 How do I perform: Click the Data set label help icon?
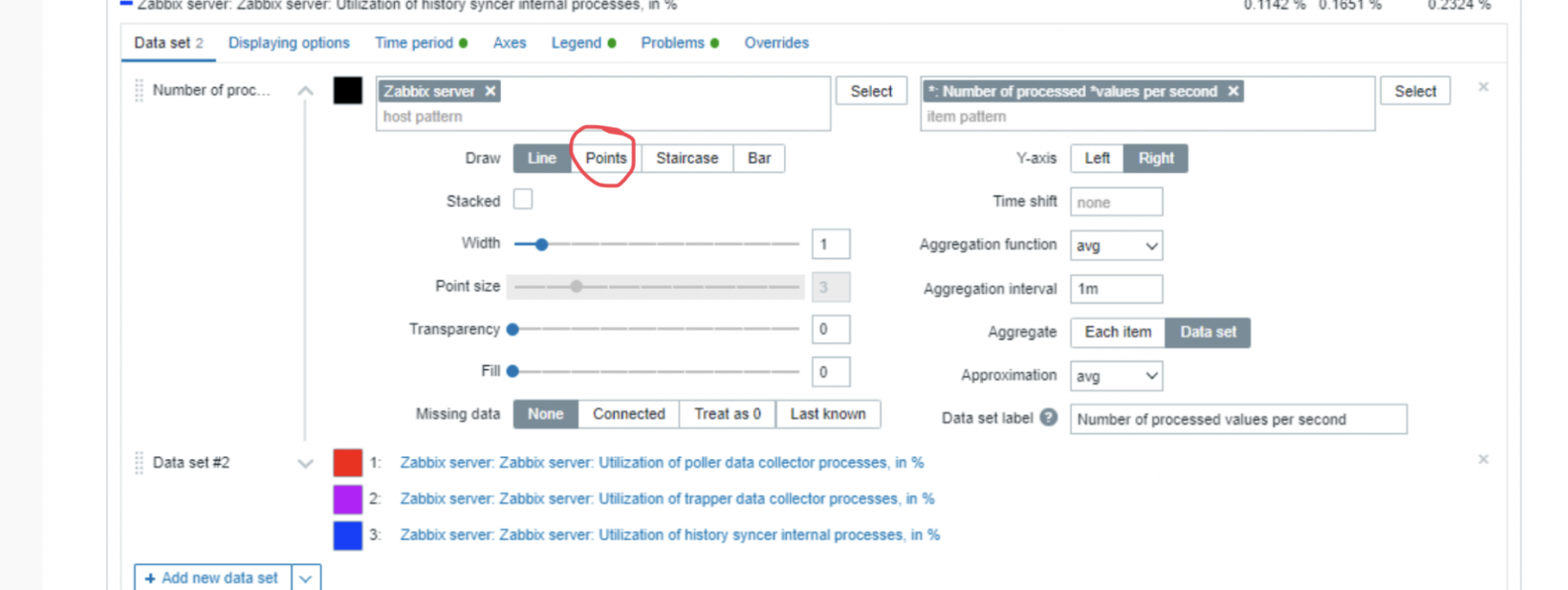pyautogui.click(x=1049, y=418)
